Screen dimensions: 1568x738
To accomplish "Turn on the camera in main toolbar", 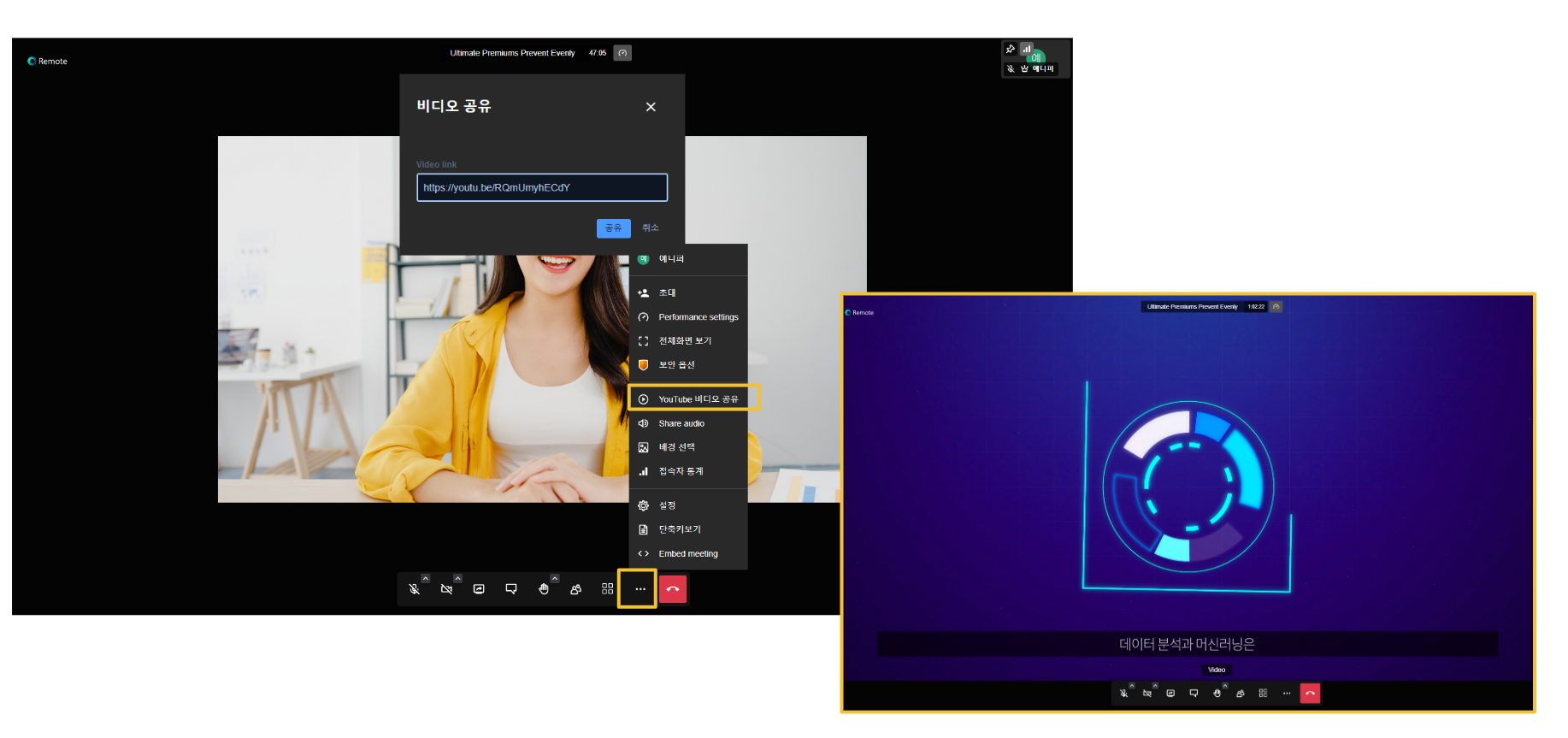I will 446,589.
